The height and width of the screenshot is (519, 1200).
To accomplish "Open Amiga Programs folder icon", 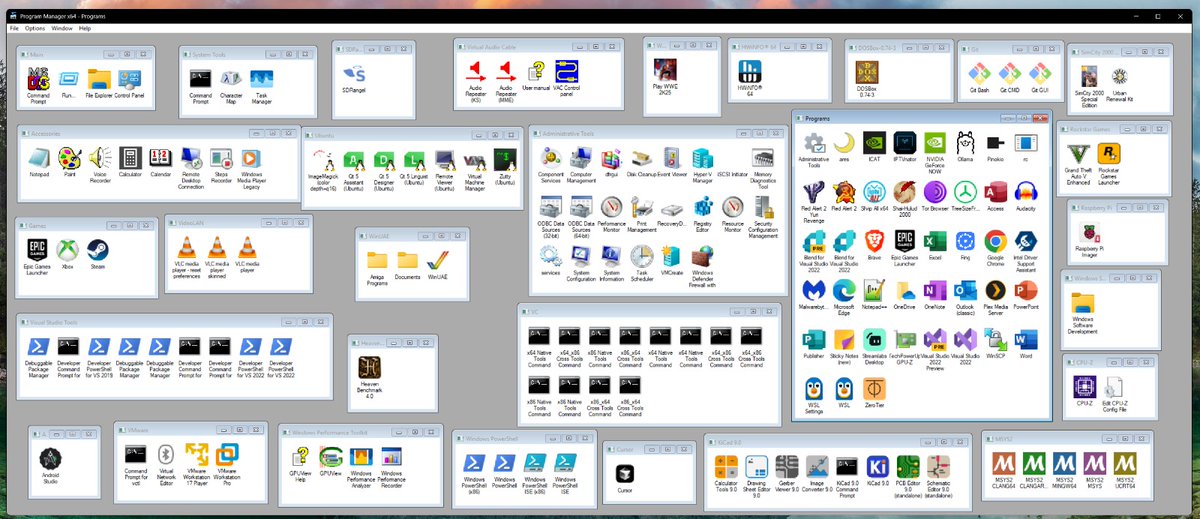I will (377, 260).
